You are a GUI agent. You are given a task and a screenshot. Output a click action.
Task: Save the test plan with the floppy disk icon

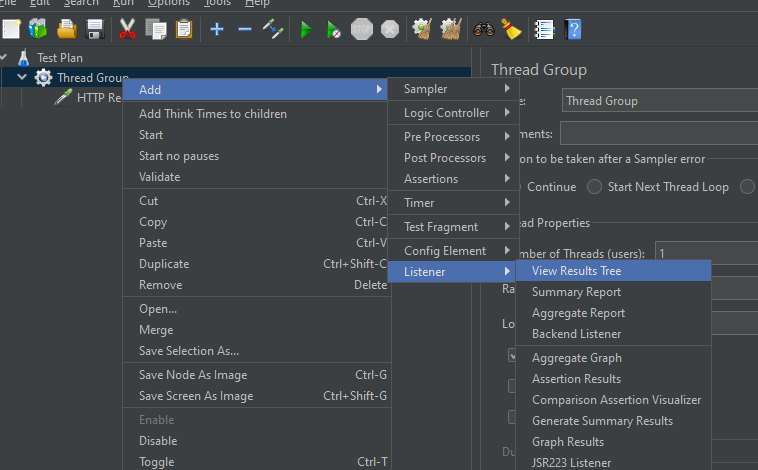click(95, 29)
